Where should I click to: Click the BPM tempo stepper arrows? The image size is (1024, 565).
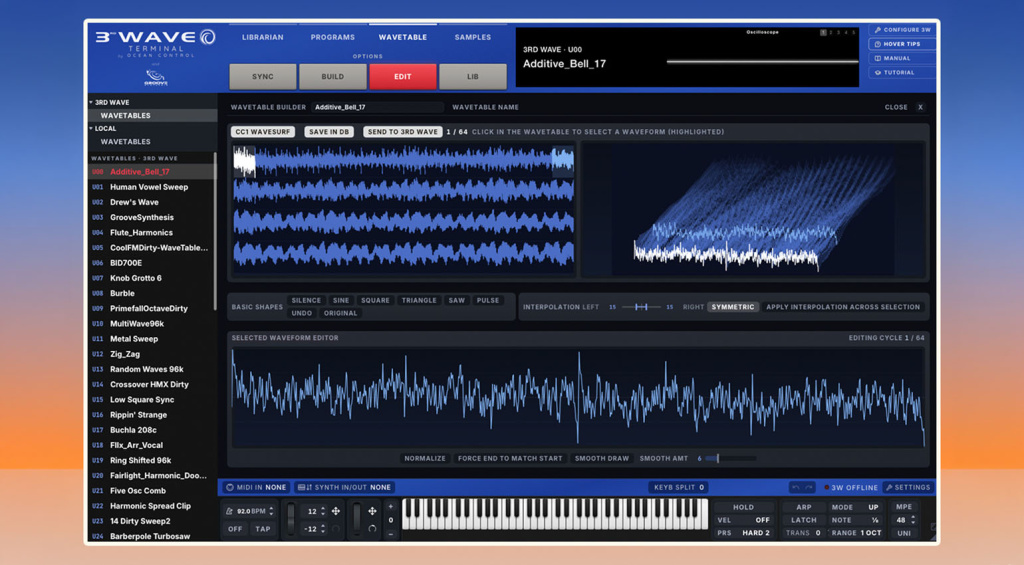click(x=271, y=511)
